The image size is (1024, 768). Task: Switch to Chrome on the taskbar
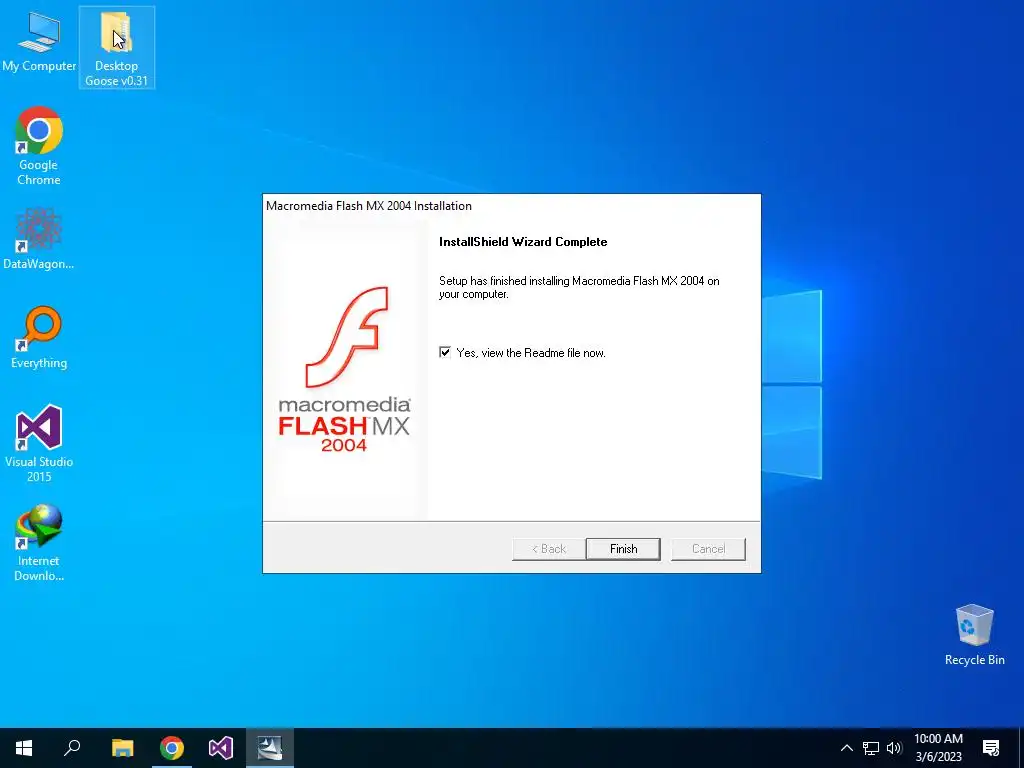click(172, 748)
